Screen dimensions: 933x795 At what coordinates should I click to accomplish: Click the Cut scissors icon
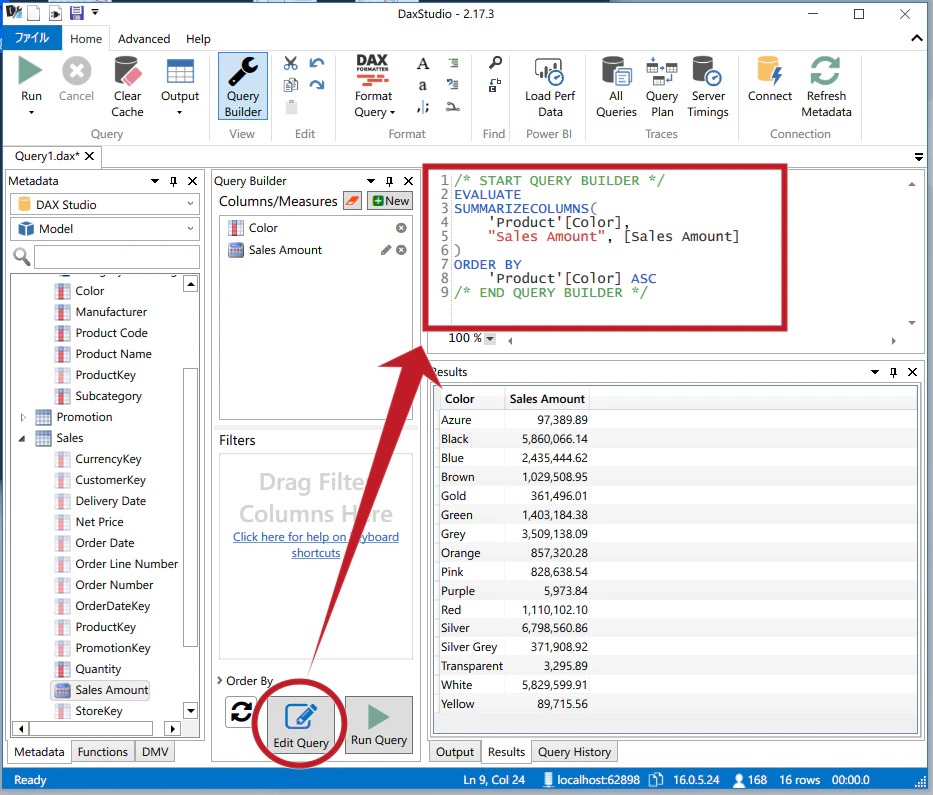290,63
